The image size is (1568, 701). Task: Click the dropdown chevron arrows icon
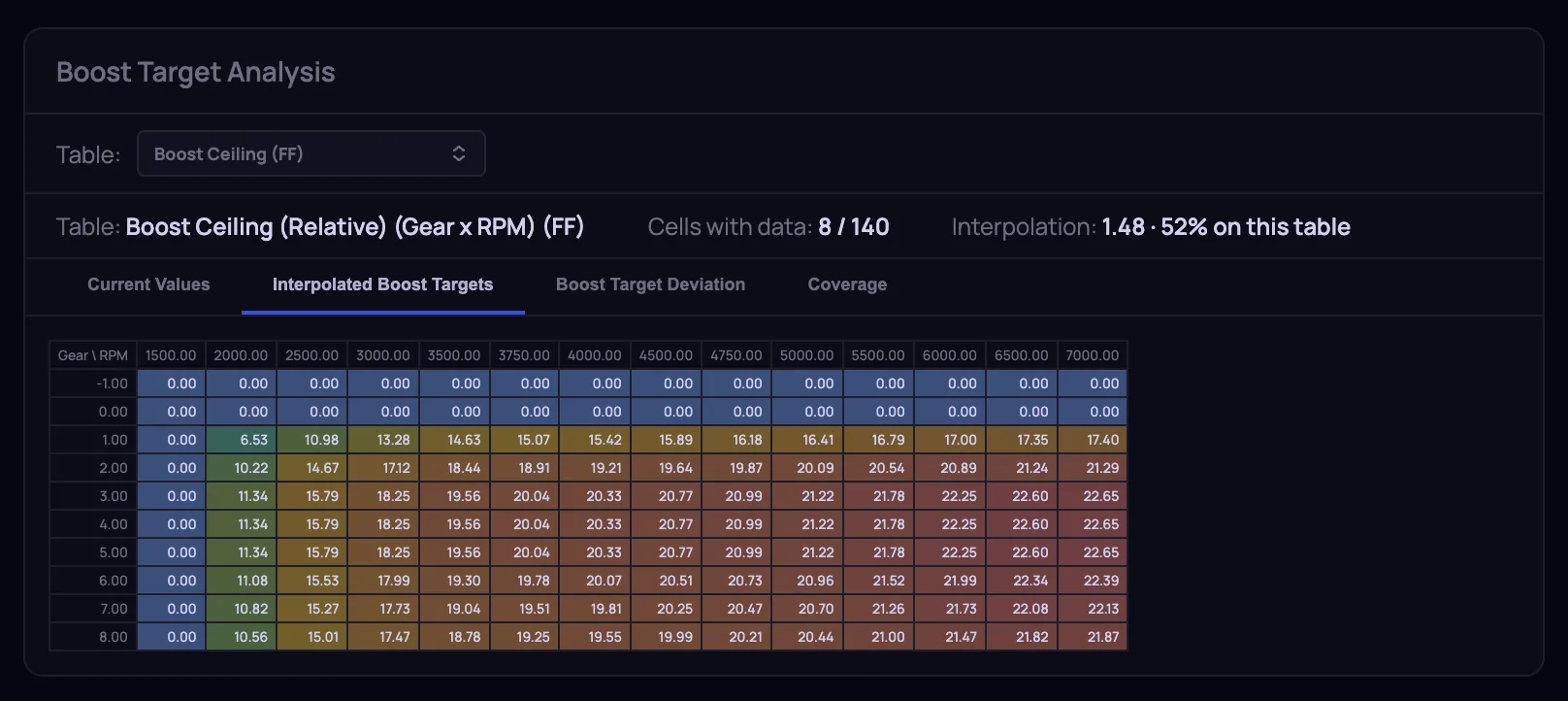[x=459, y=153]
